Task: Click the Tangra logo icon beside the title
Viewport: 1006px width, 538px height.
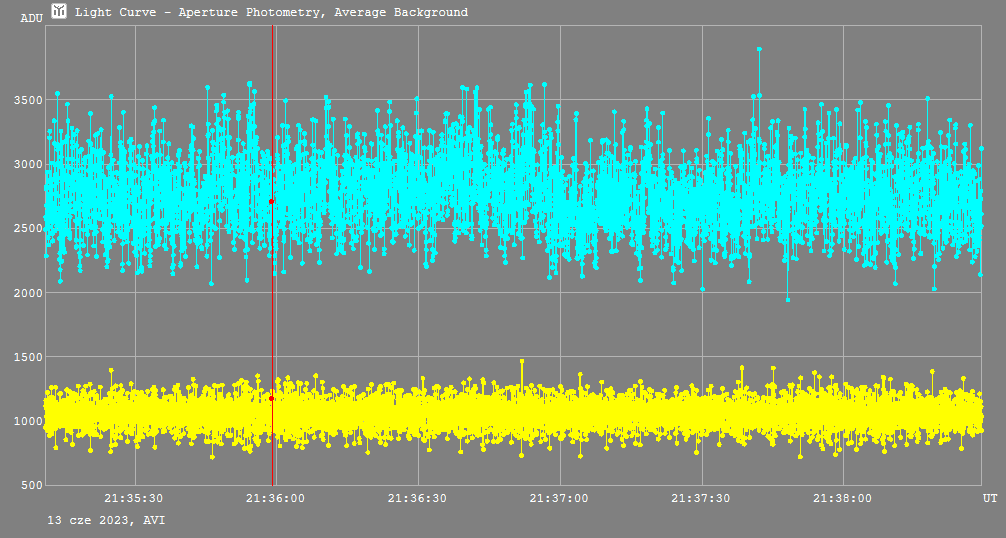Action: pos(59,11)
